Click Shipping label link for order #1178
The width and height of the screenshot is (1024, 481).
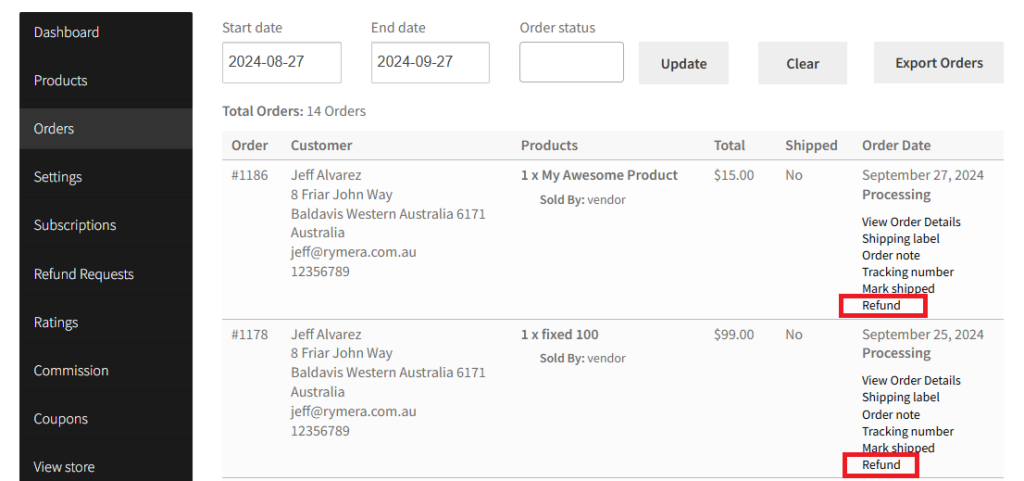pos(901,397)
